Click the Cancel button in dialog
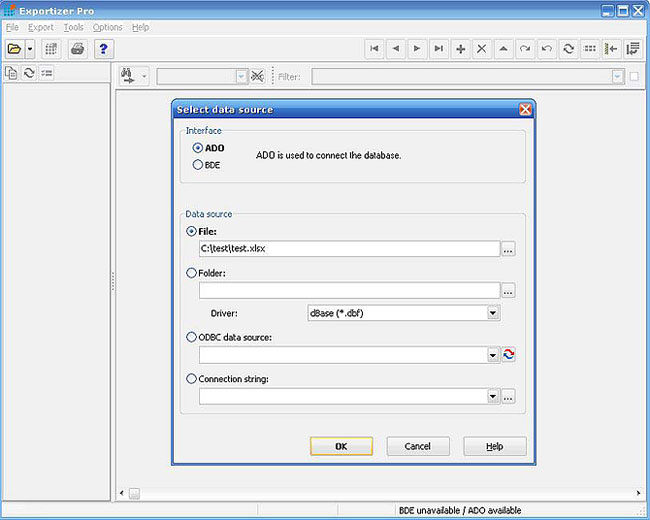This screenshot has width=650, height=520. tap(418, 446)
